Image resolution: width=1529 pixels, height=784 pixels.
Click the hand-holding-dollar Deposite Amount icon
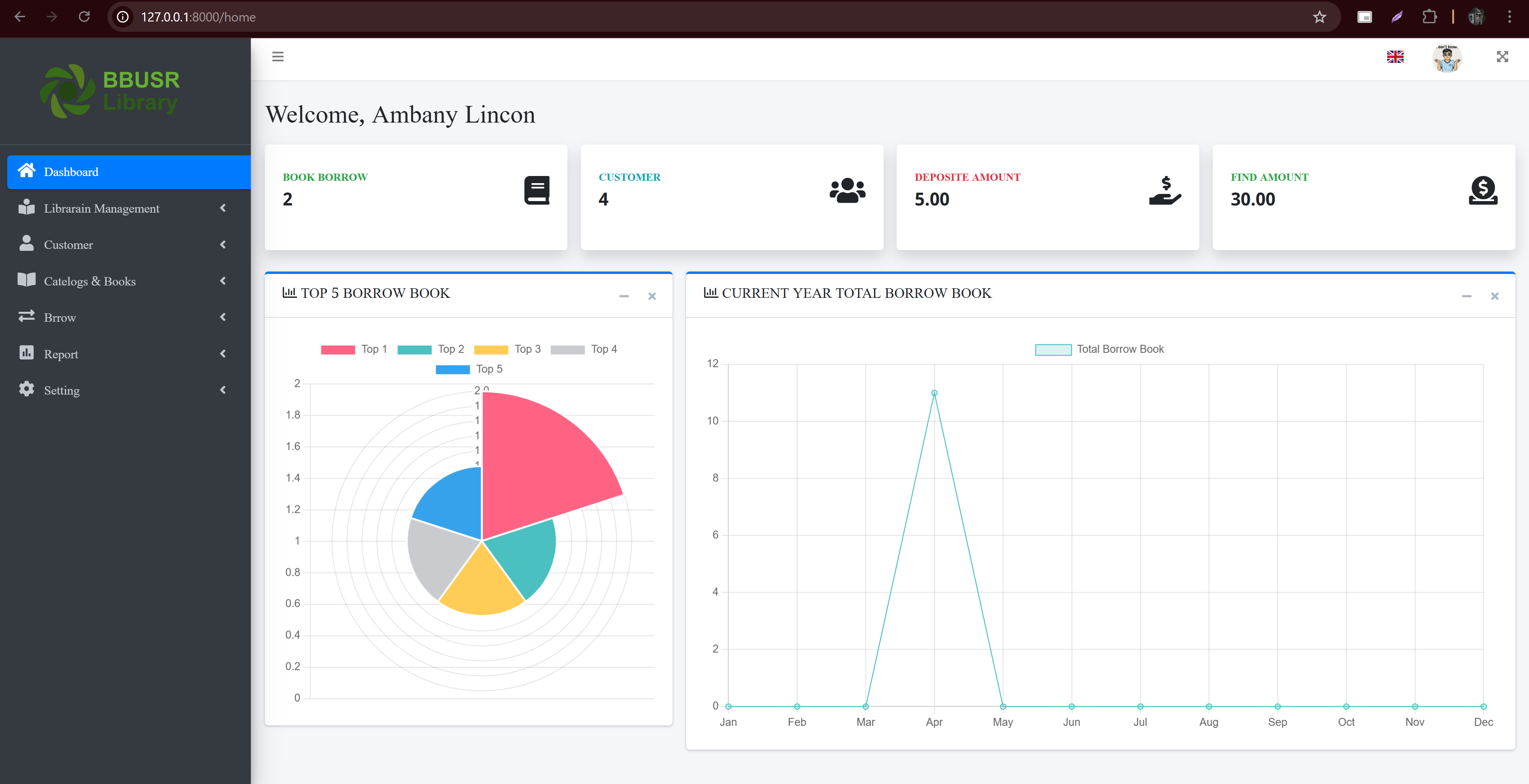1165,190
